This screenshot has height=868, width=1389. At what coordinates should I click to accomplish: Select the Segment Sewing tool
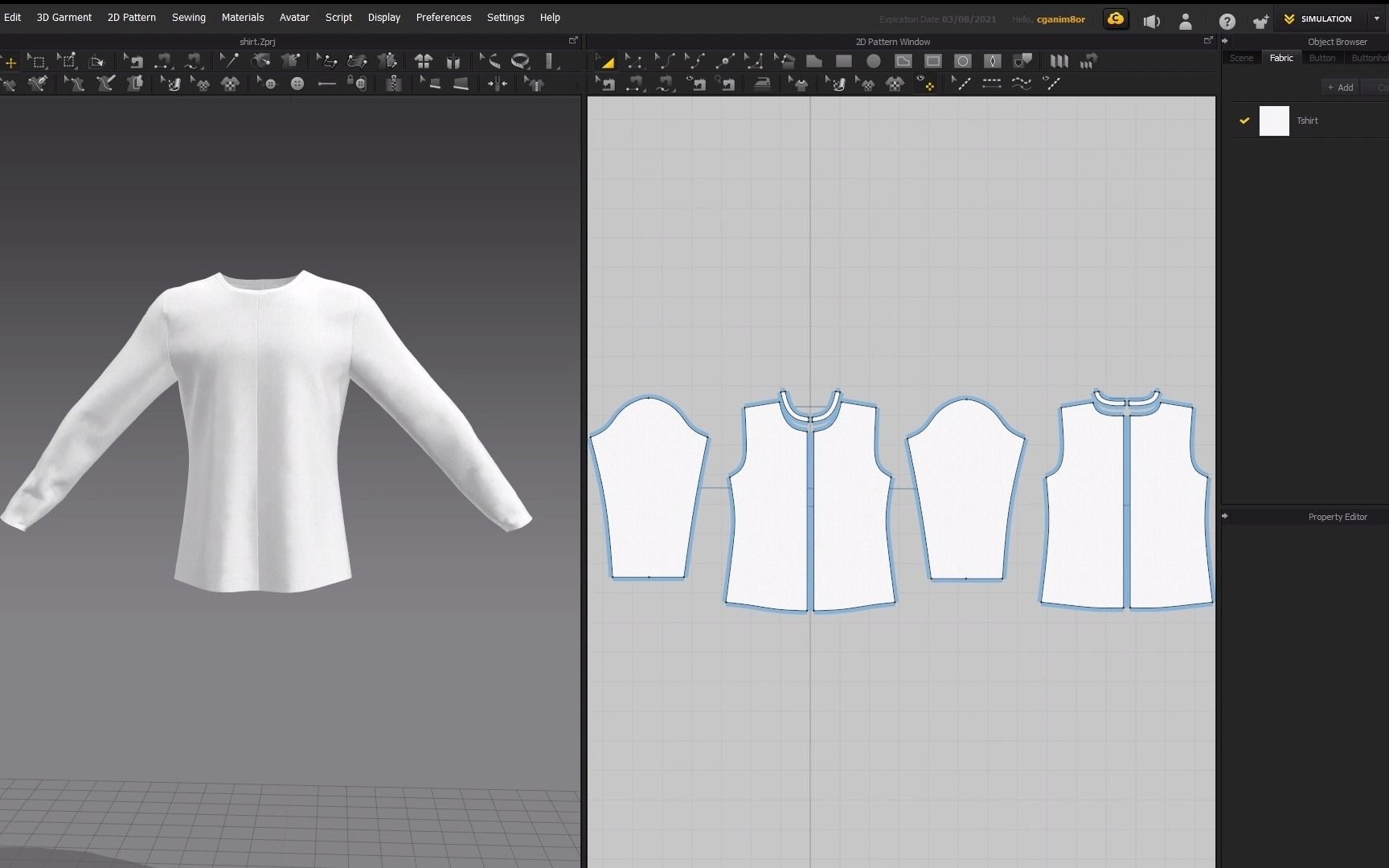[x=635, y=83]
